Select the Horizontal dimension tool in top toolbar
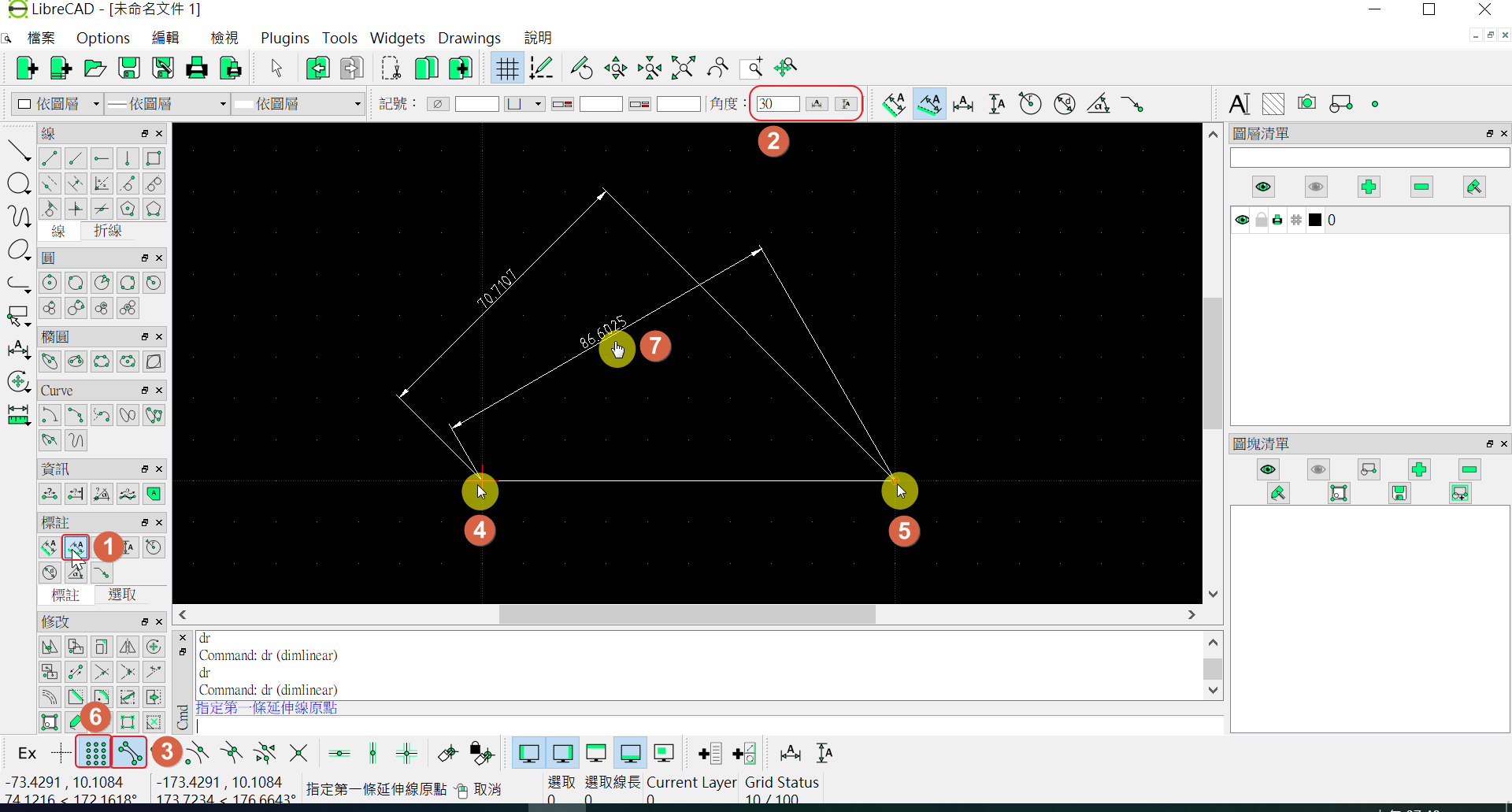 963,104
